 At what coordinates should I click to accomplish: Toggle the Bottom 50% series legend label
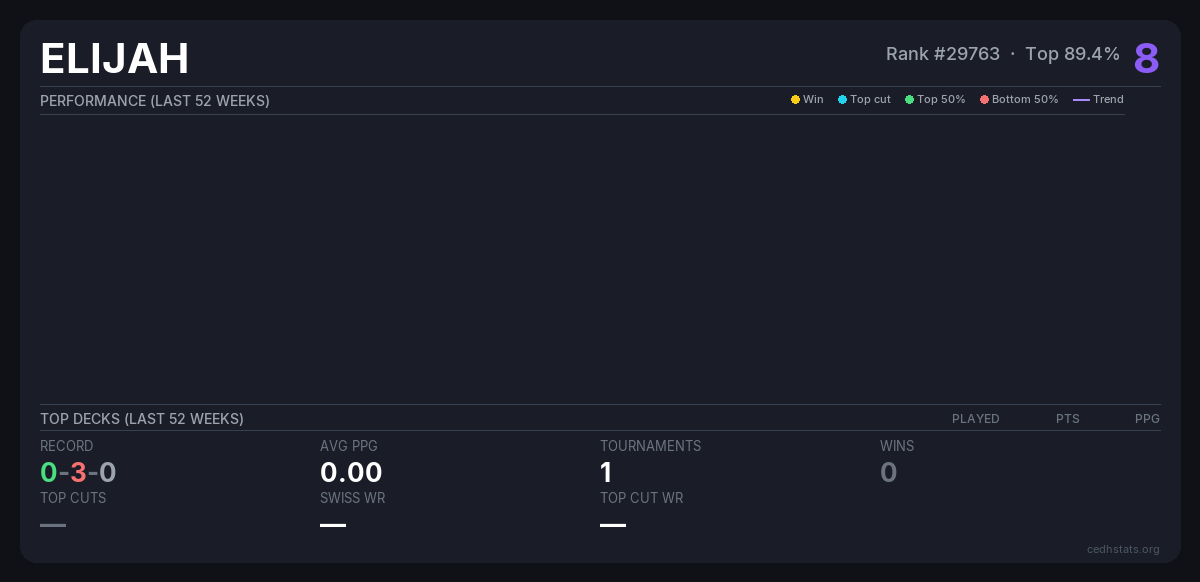coord(1024,100)
